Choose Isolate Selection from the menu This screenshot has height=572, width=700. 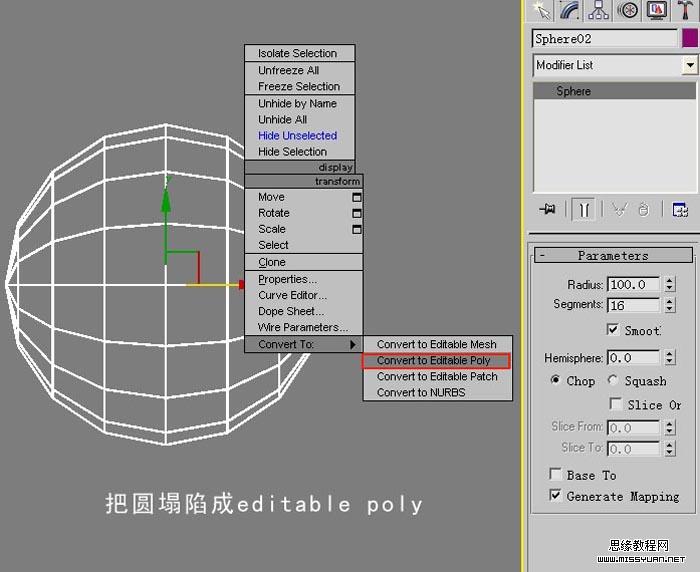(300, 53)
